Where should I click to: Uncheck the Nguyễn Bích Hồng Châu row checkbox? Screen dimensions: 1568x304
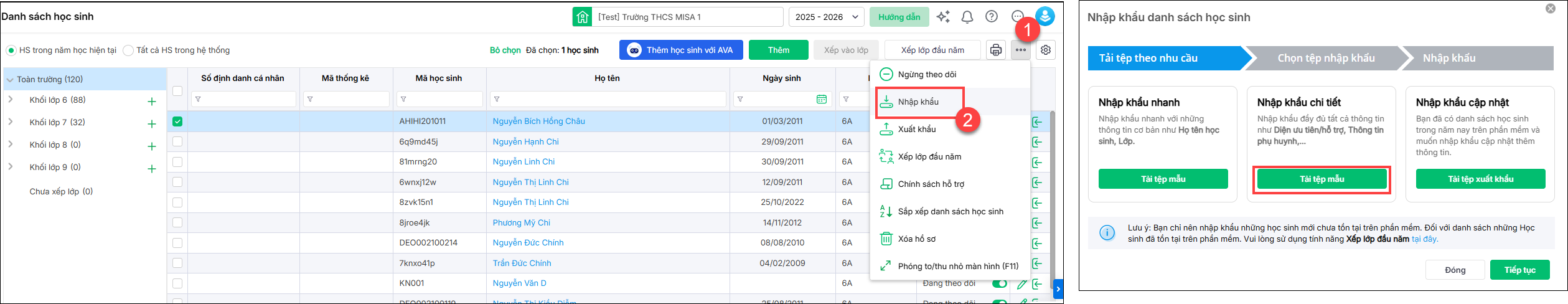(177, 121)
